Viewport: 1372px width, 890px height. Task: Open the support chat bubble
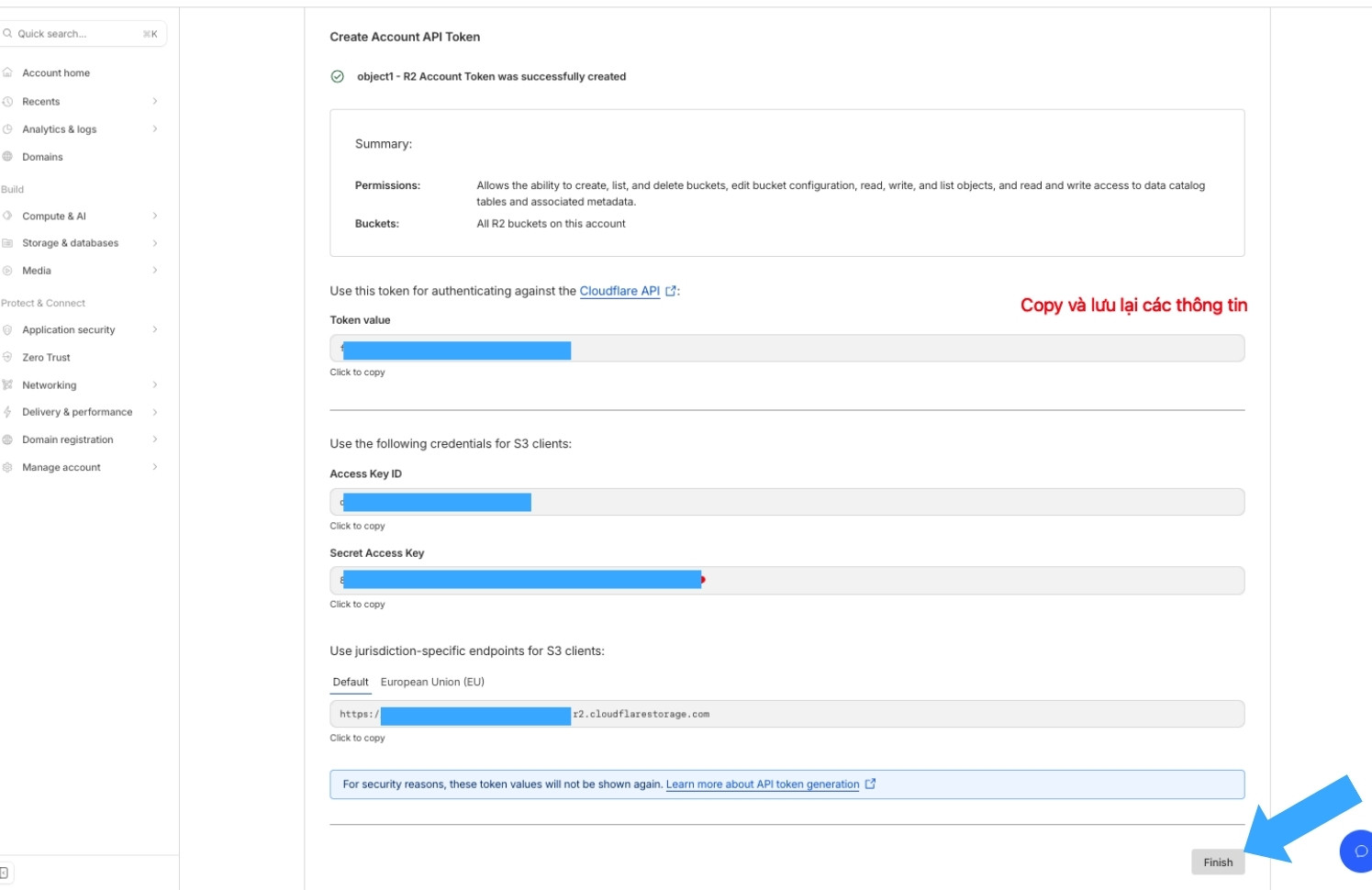tap(1359, 851)
